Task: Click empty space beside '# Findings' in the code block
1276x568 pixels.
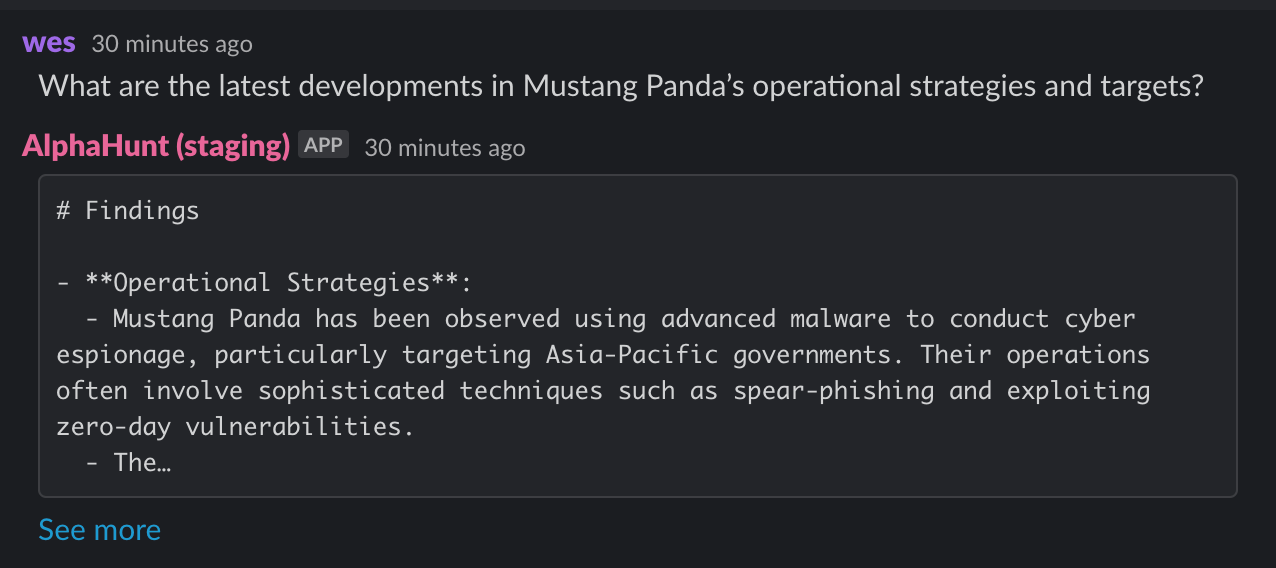Action: click(700, 211)
